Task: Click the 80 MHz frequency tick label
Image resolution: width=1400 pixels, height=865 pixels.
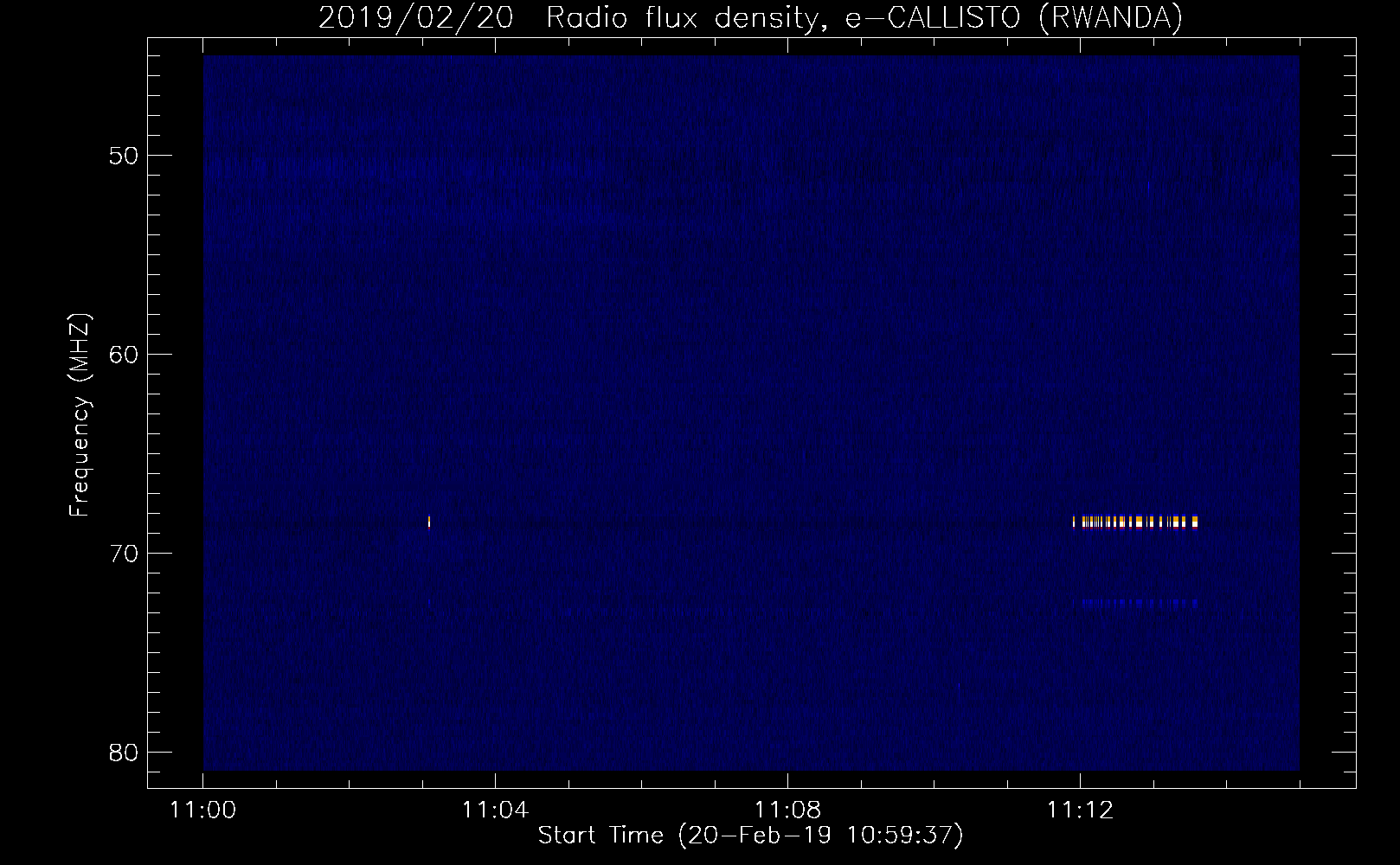Action: click(x=124, y=753)
